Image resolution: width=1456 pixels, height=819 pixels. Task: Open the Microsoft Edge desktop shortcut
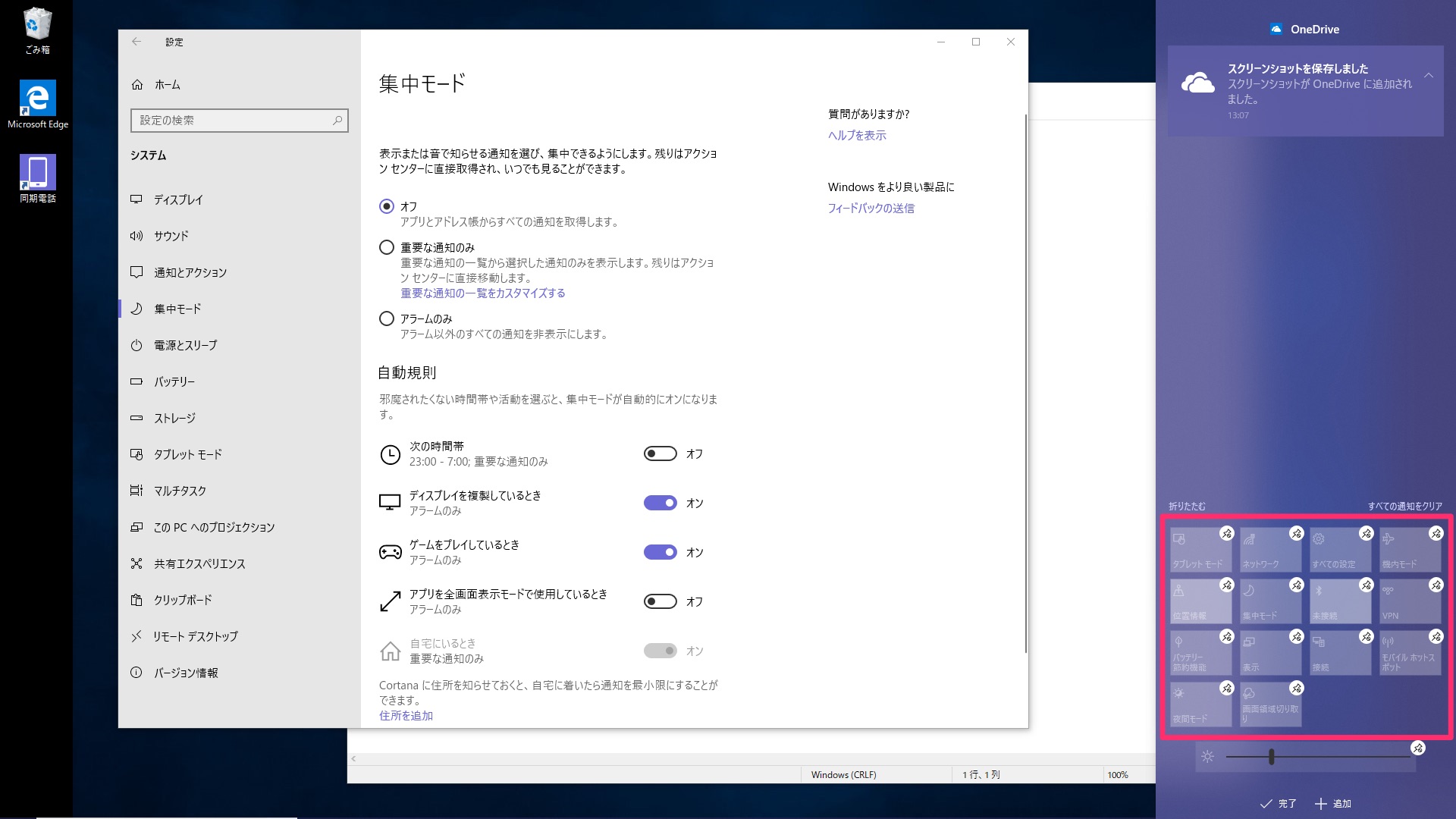coord(37,105)
